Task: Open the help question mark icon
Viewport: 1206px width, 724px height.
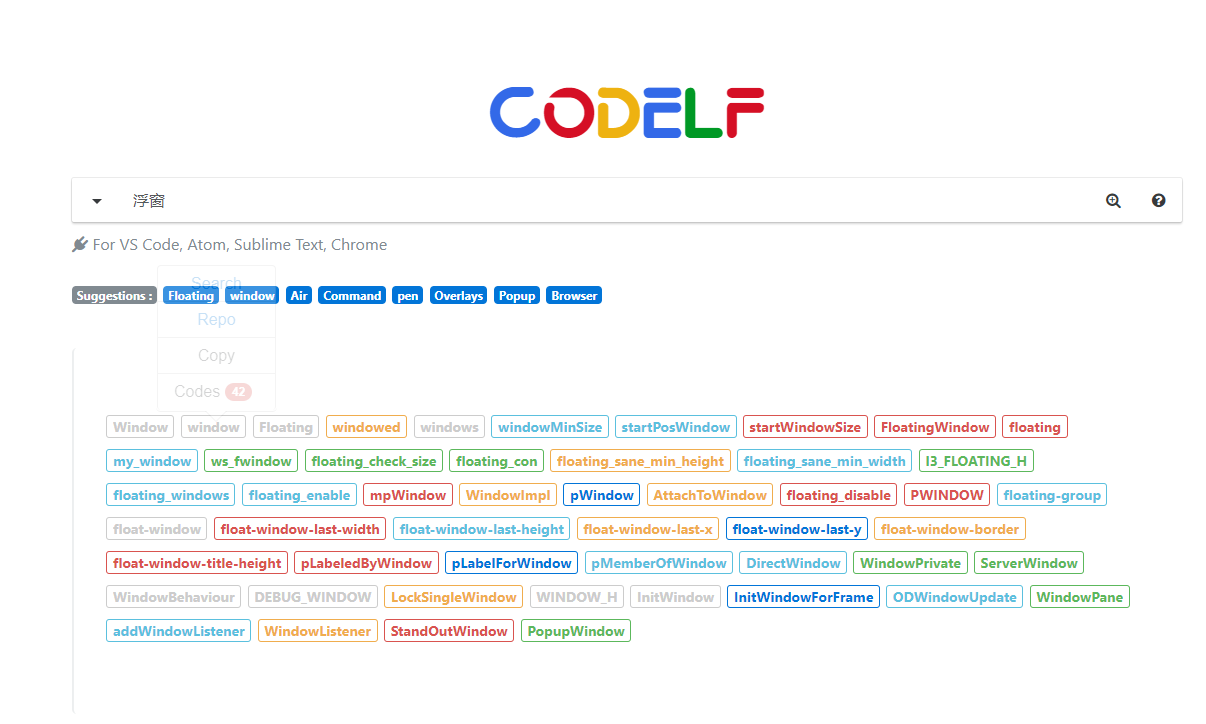Action: click(x=1158, y=201)
